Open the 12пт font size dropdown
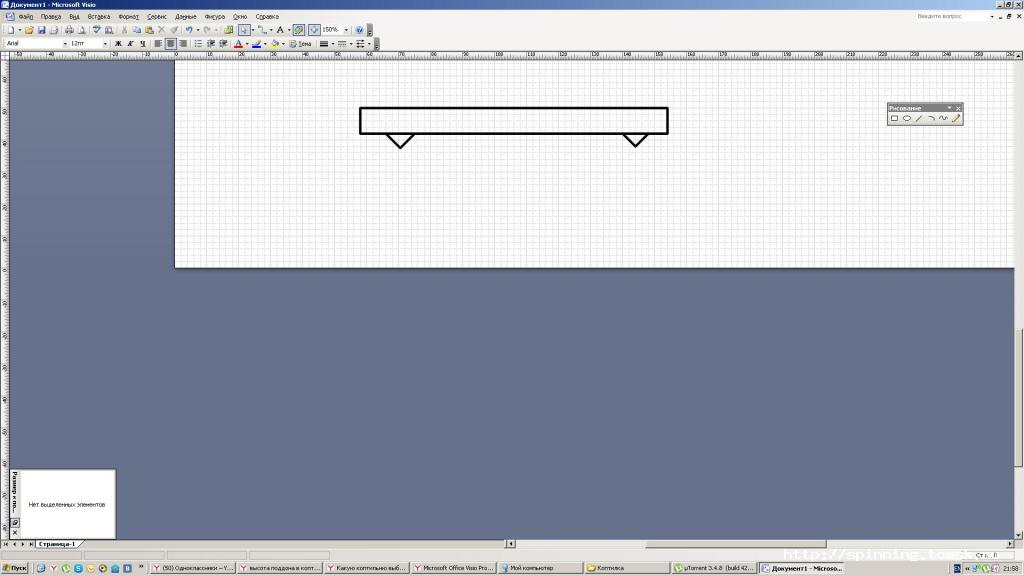Screen dimensions: 1024x576 [x=106, y=44]
